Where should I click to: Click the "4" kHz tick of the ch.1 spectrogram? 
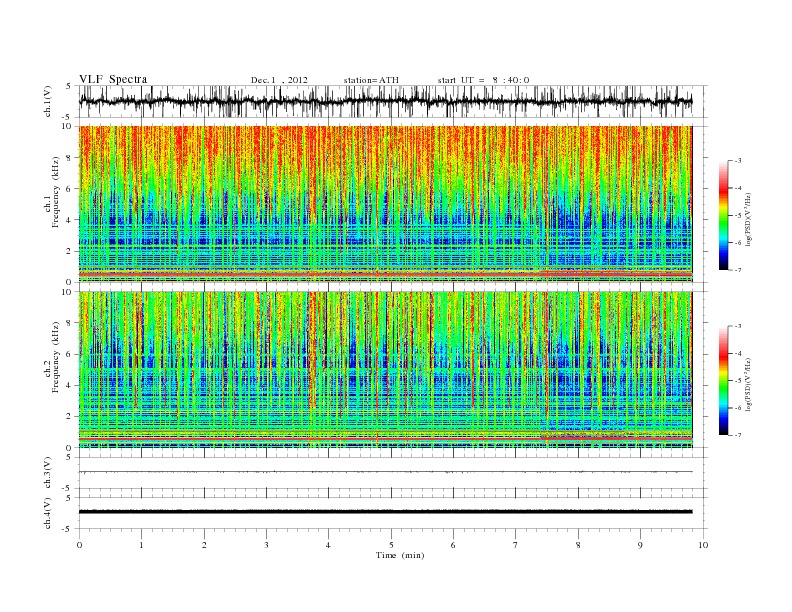(70, 220)
